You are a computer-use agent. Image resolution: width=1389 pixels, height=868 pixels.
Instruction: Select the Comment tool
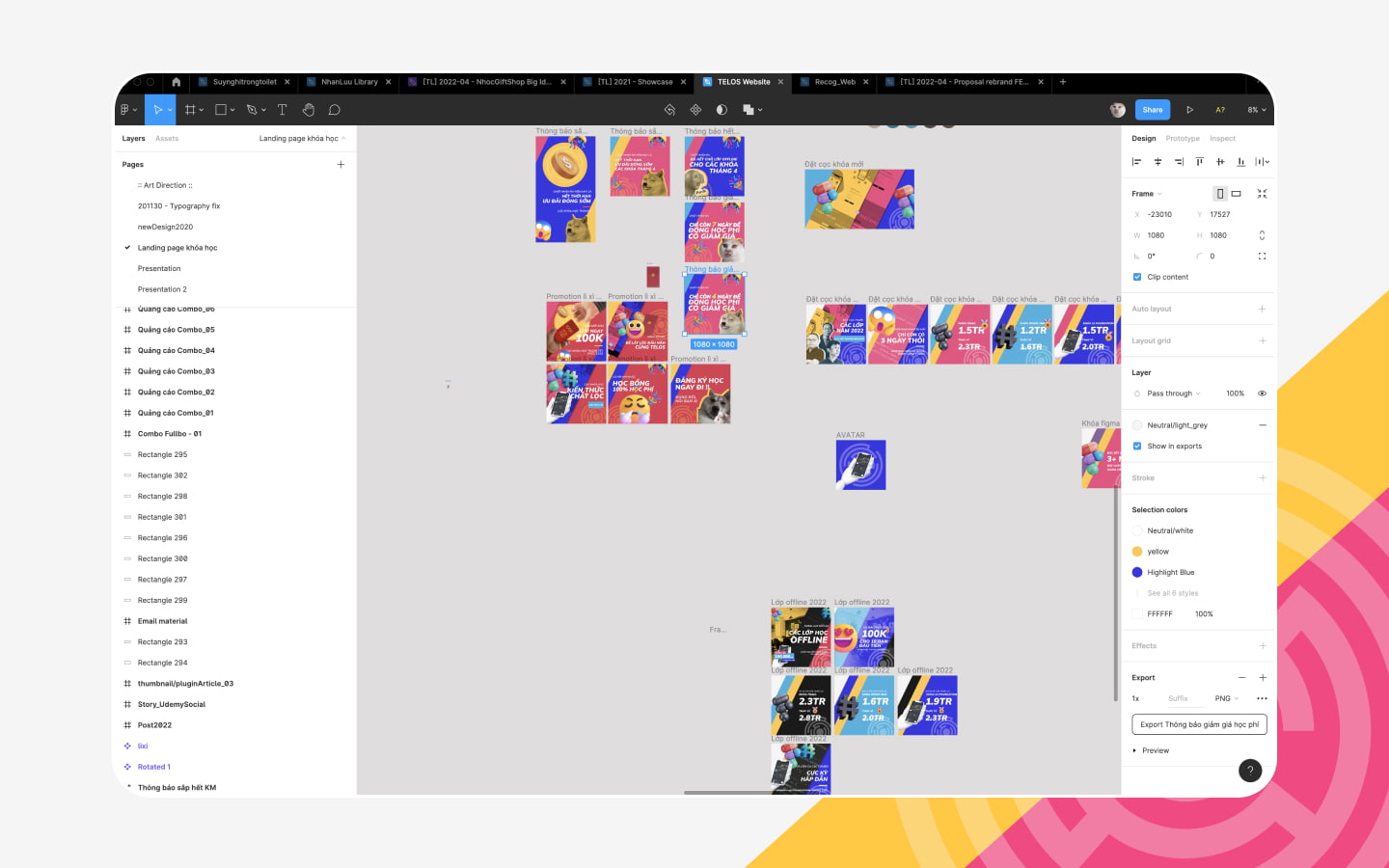point(335,110)
